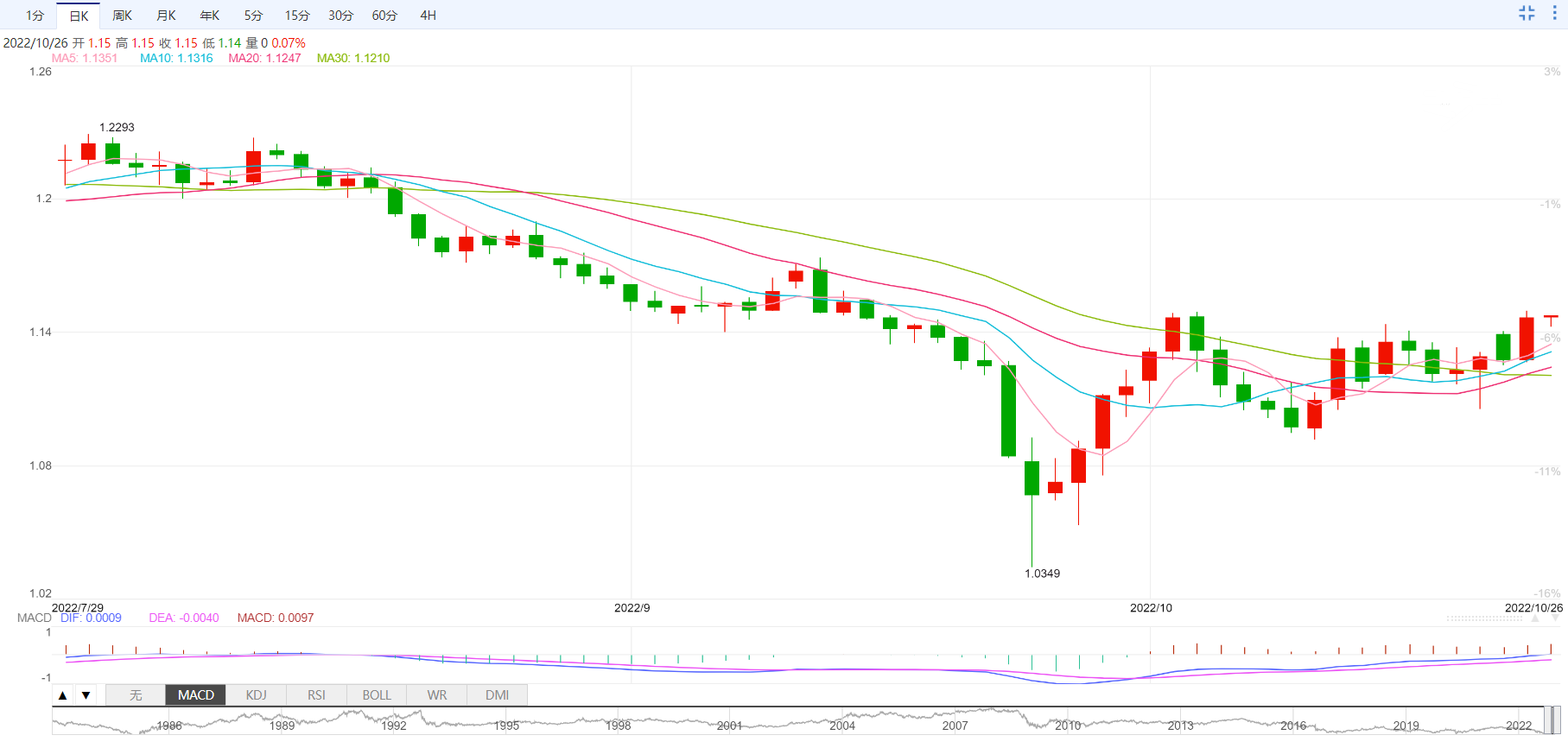
Task: Select the 日K daily chart tab
Action: 79,16
